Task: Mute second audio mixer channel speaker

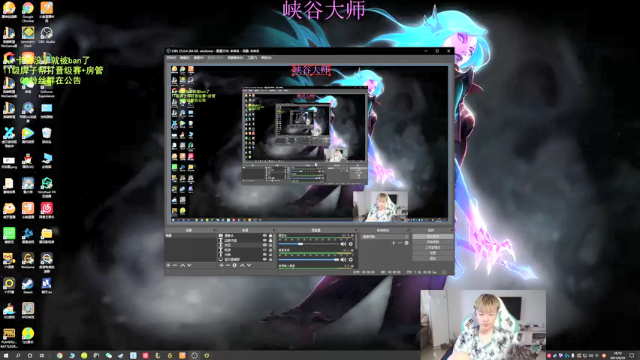Action: (343, 260)
